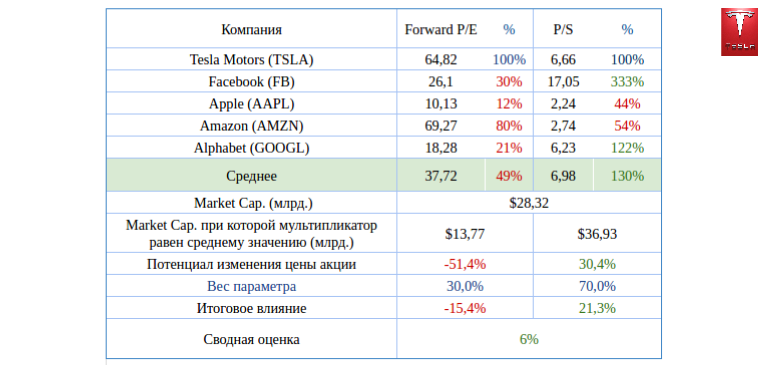Click the red -51,4% potential value
The width and height of the screenshot is (764, 365).
(x=465, y=265)
